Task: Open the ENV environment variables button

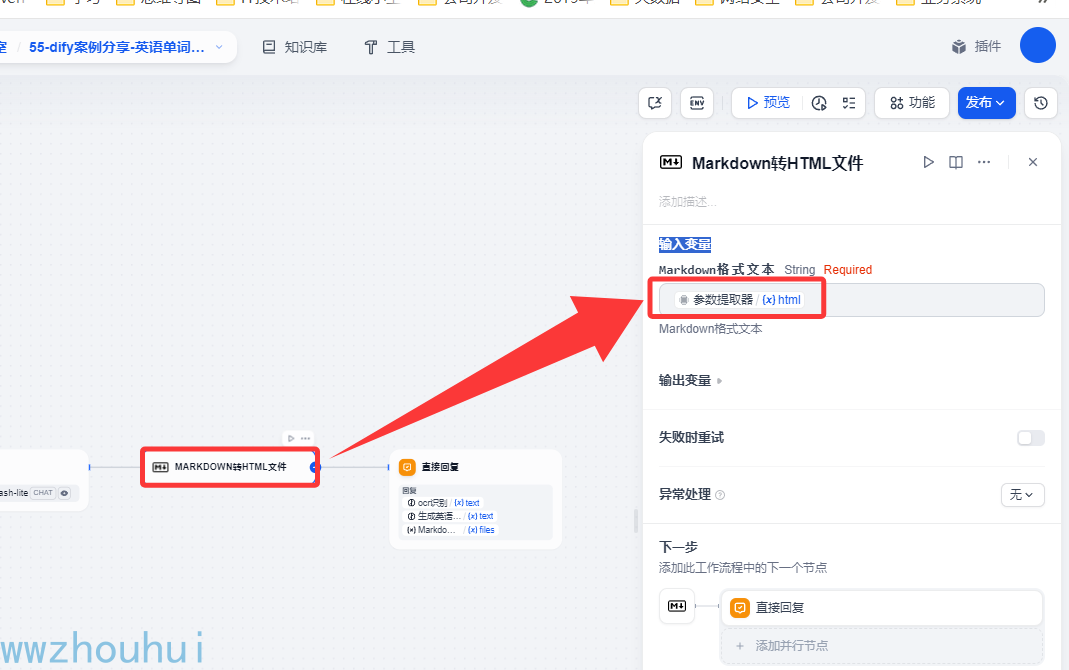Action: pos(697,103)
